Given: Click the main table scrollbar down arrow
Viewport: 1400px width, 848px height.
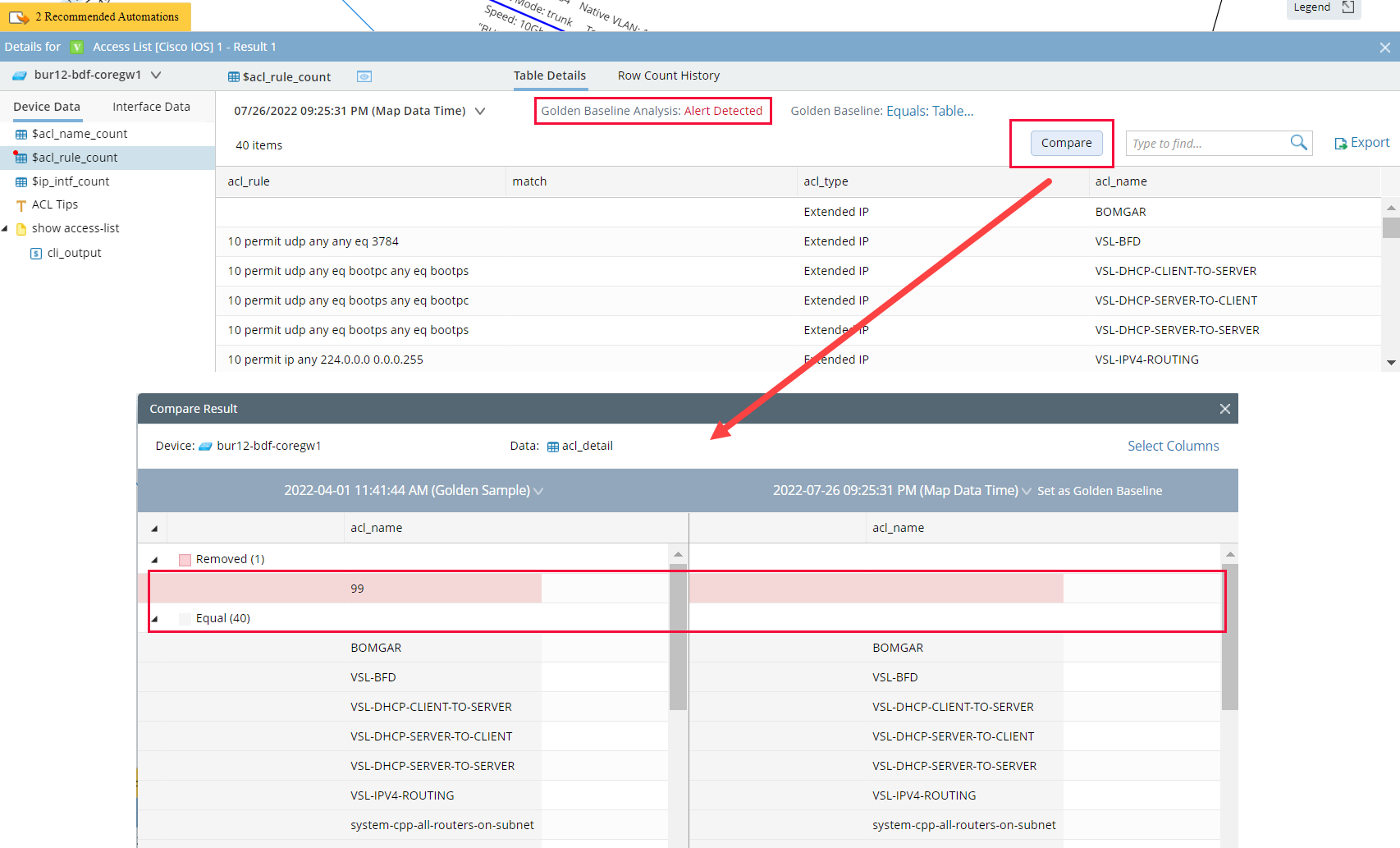Looking at the screenshot, I should [1391, 362].
